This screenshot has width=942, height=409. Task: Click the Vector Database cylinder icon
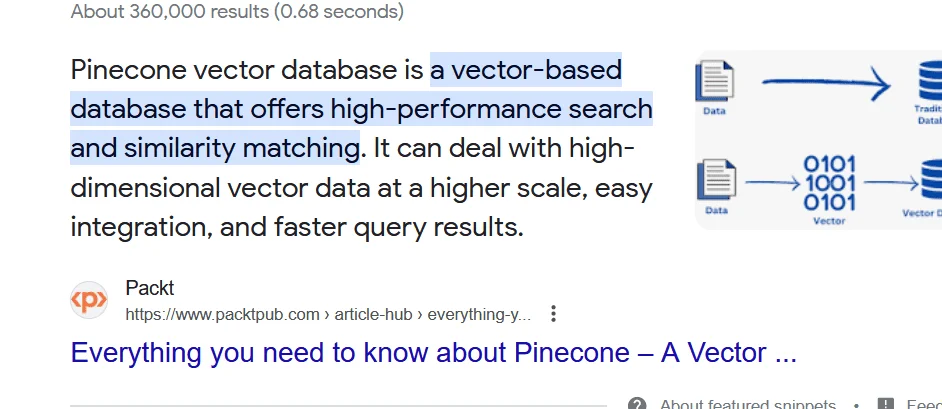[x=932, y=180]
